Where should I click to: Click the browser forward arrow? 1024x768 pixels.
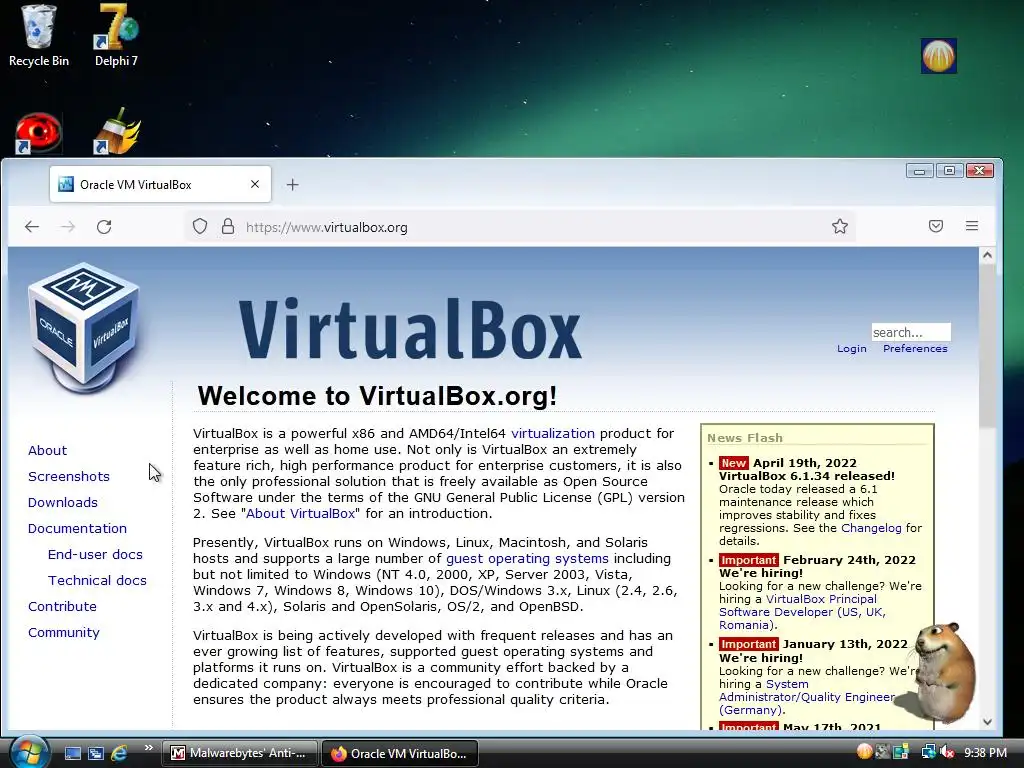pos(67,227)
